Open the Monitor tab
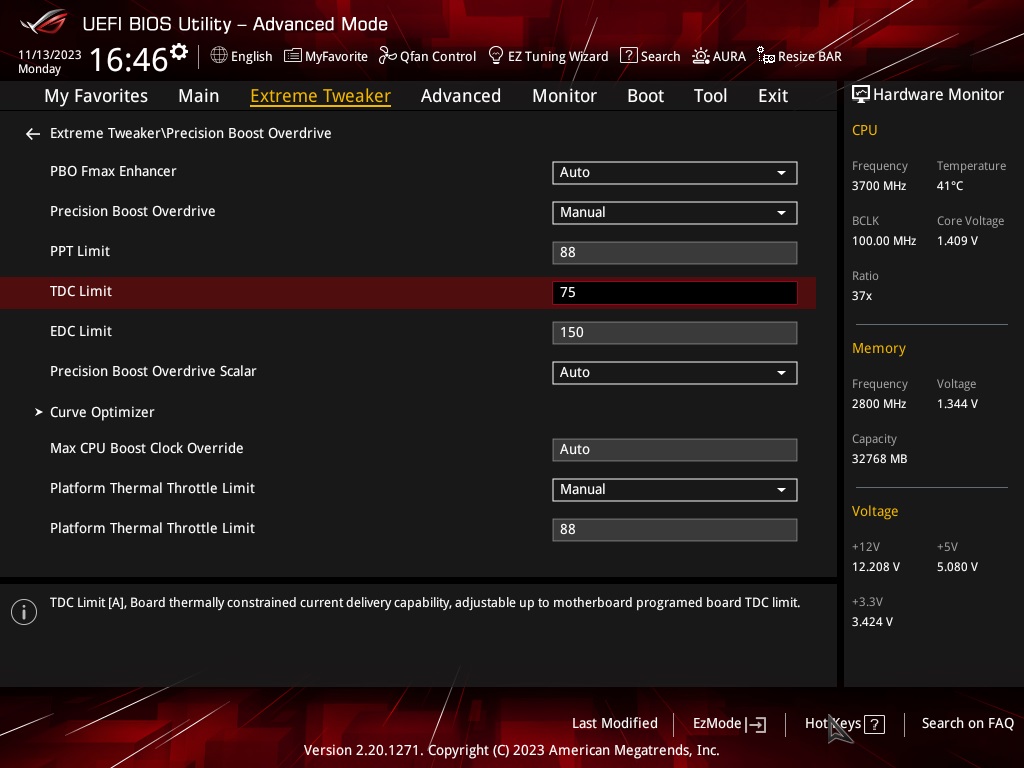The height and width of the screenshot is (768, 1024). click(x=564, y=96)
